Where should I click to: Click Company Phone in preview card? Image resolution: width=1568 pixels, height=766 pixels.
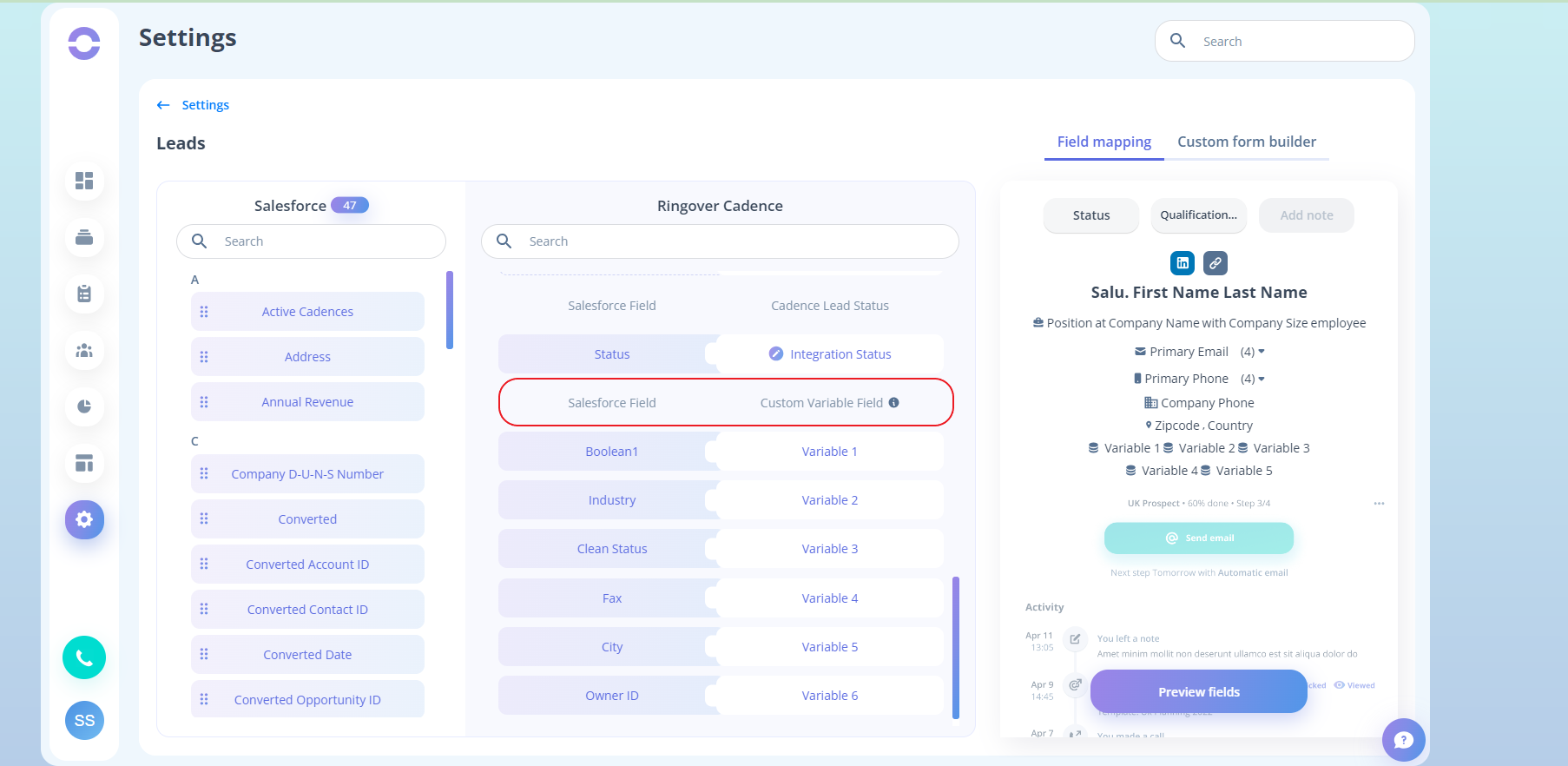click(x=1199, y=403)
